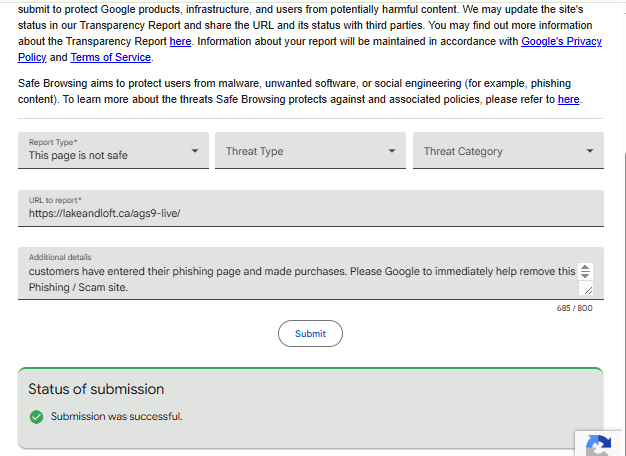The image size is (626, 456).
Task: Open the Report Type dropdown
Action: pyautogui.click(x=113, y=151)
